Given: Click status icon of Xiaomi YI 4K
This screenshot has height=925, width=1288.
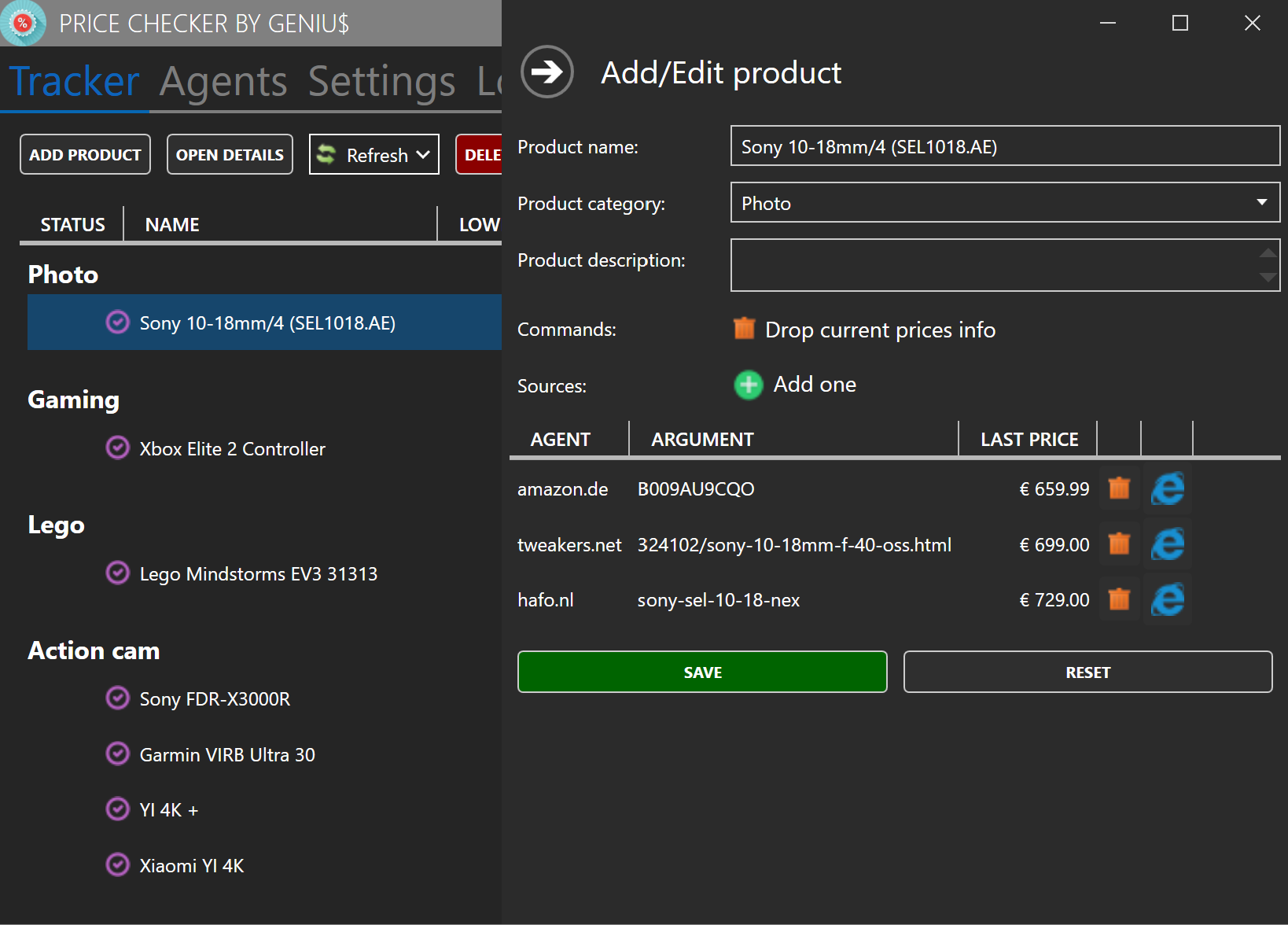Looking at the screenshot, I should (118, 864).
